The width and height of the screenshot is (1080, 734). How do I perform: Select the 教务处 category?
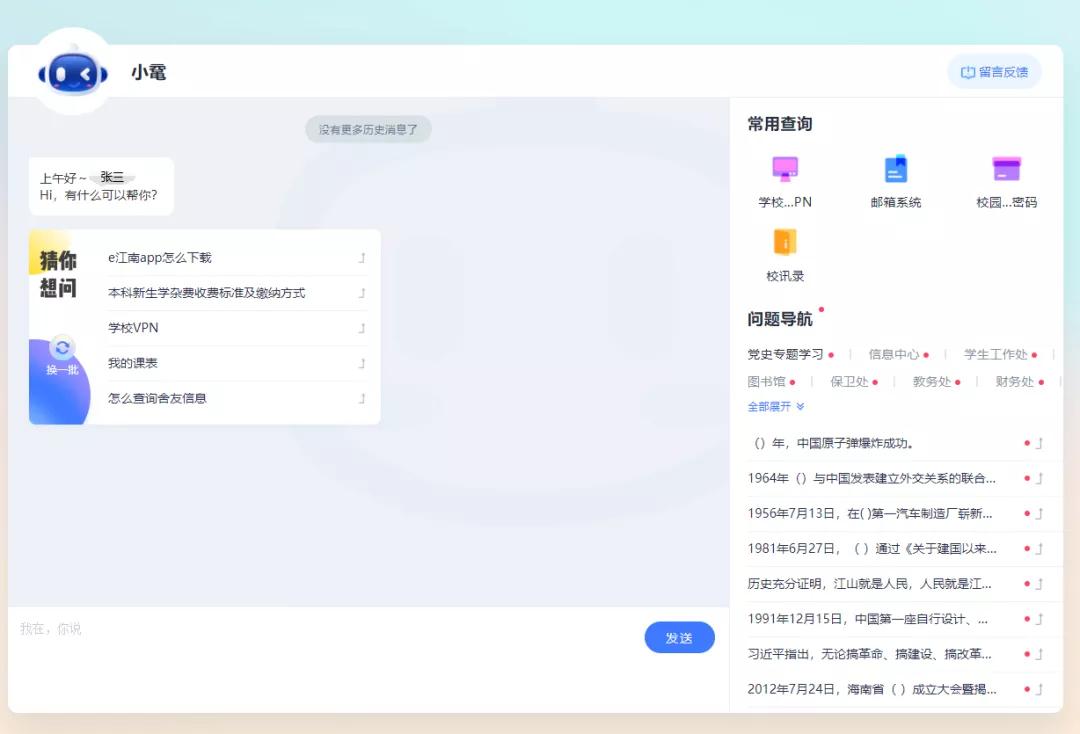(x=931, y=381)
